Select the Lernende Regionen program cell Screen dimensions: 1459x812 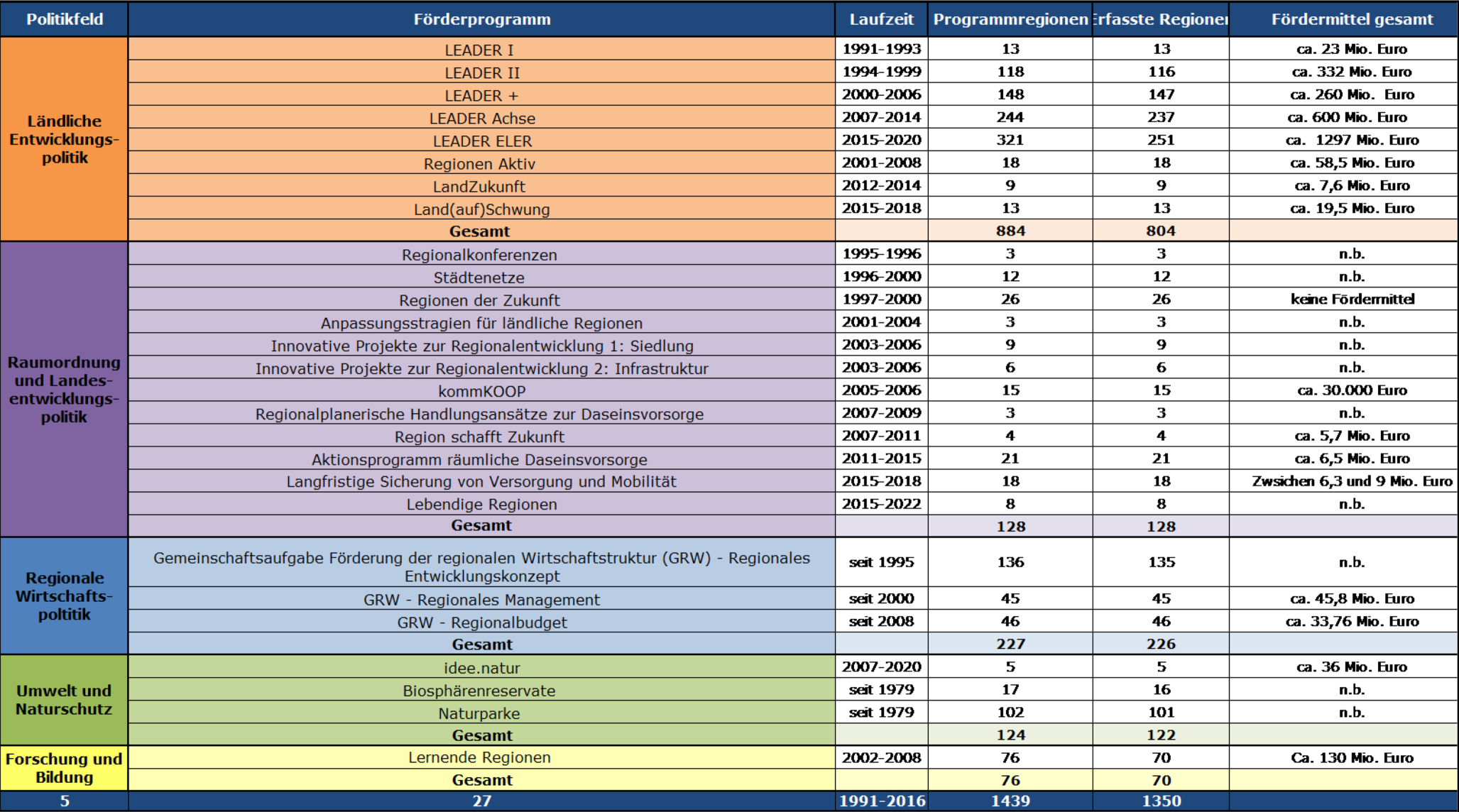pos(481,757)
